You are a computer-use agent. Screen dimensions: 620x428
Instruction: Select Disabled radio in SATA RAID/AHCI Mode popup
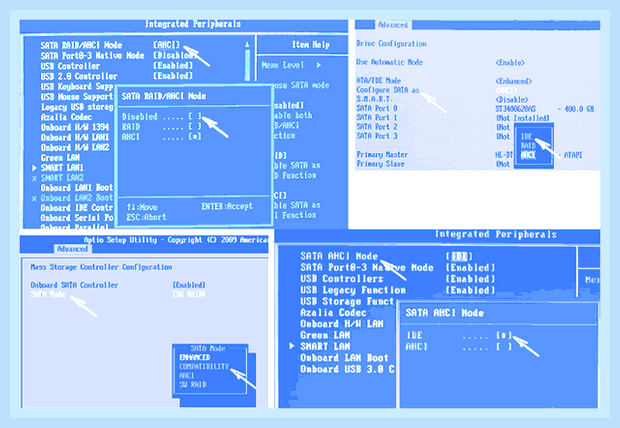195,116
